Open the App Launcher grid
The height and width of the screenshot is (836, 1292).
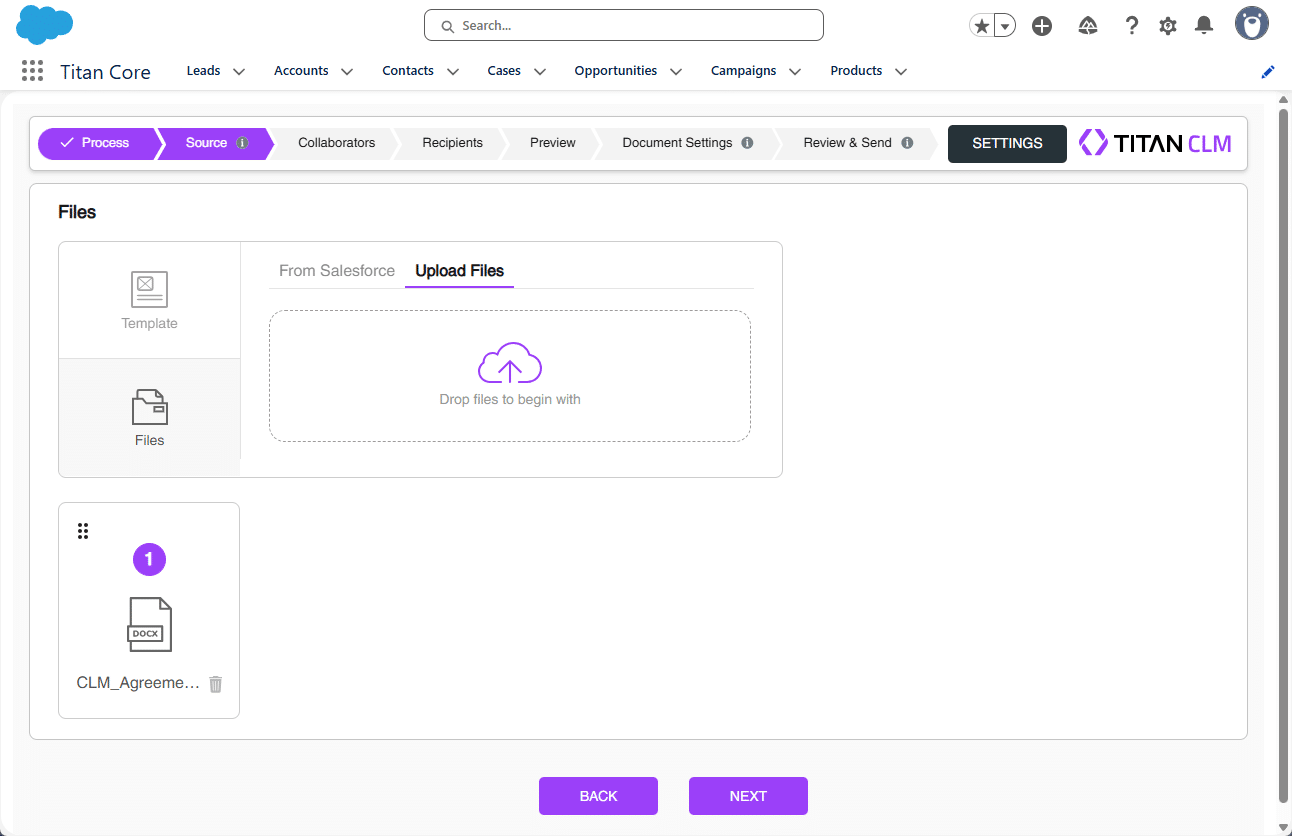pyautogui.click(x=32, y=70)
